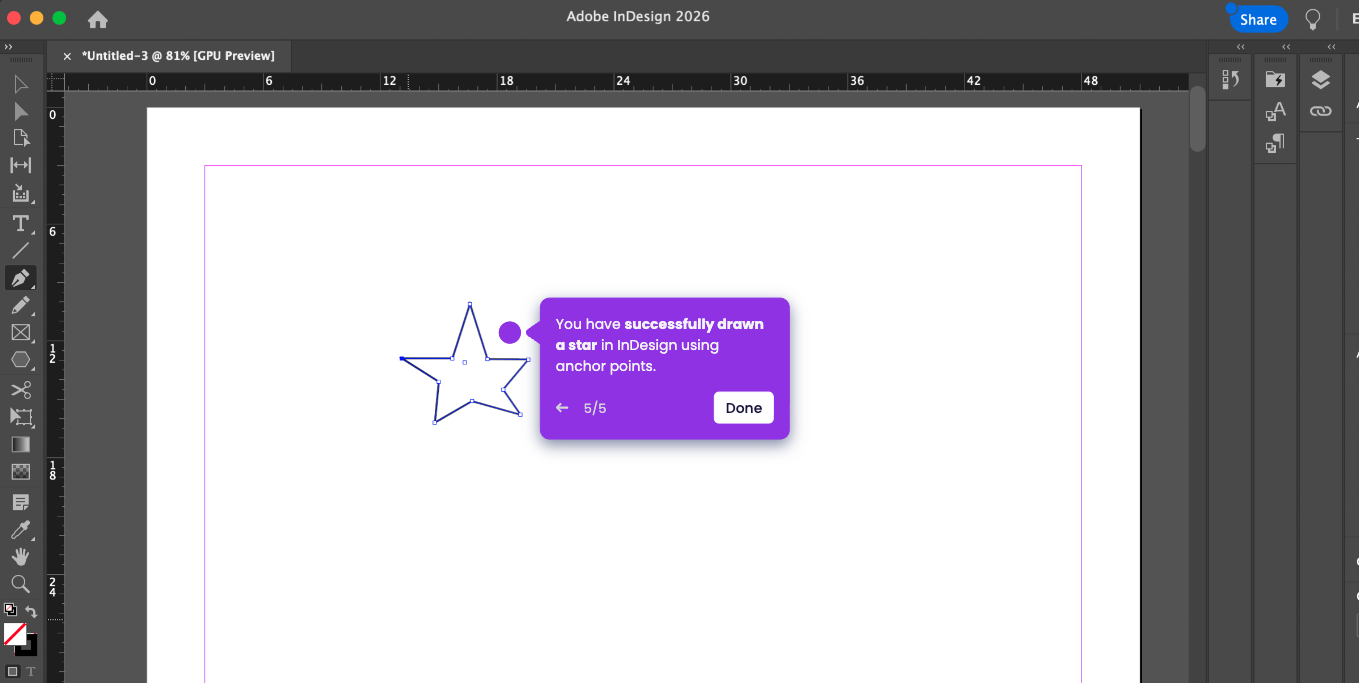Click the "5/5" step counter
The height and width of the screenshot is (683, 1359).
click(595, 408)
